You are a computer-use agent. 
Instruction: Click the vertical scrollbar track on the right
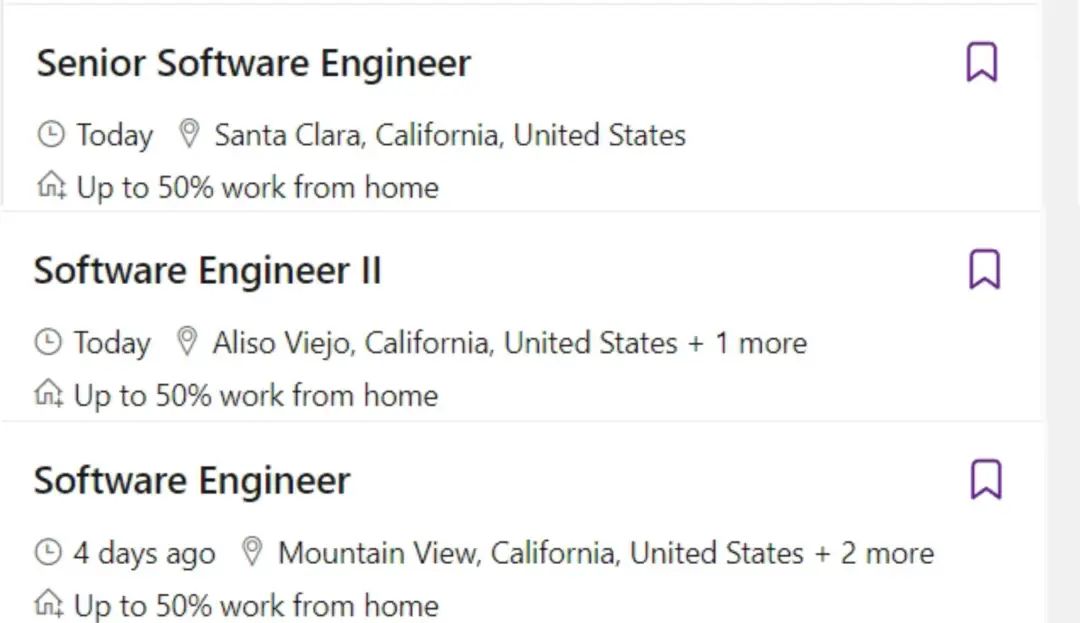pyautogui.click(x=1061, y=311)
